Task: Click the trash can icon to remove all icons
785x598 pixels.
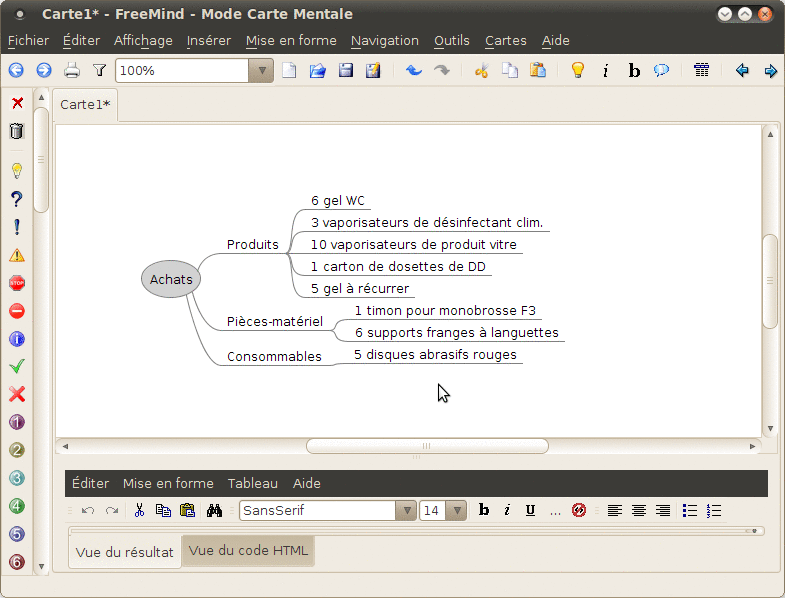Action: [x=17, y=131]
